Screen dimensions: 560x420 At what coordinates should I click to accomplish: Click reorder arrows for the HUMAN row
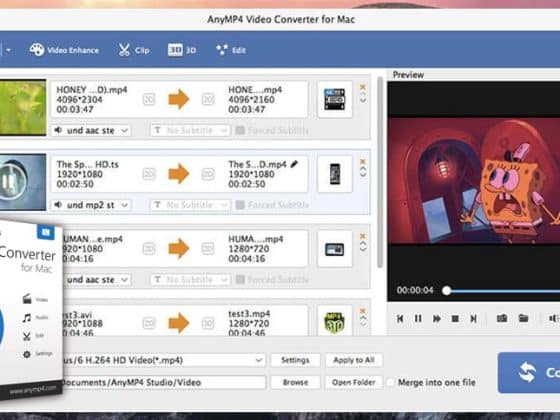click(363, 247)
